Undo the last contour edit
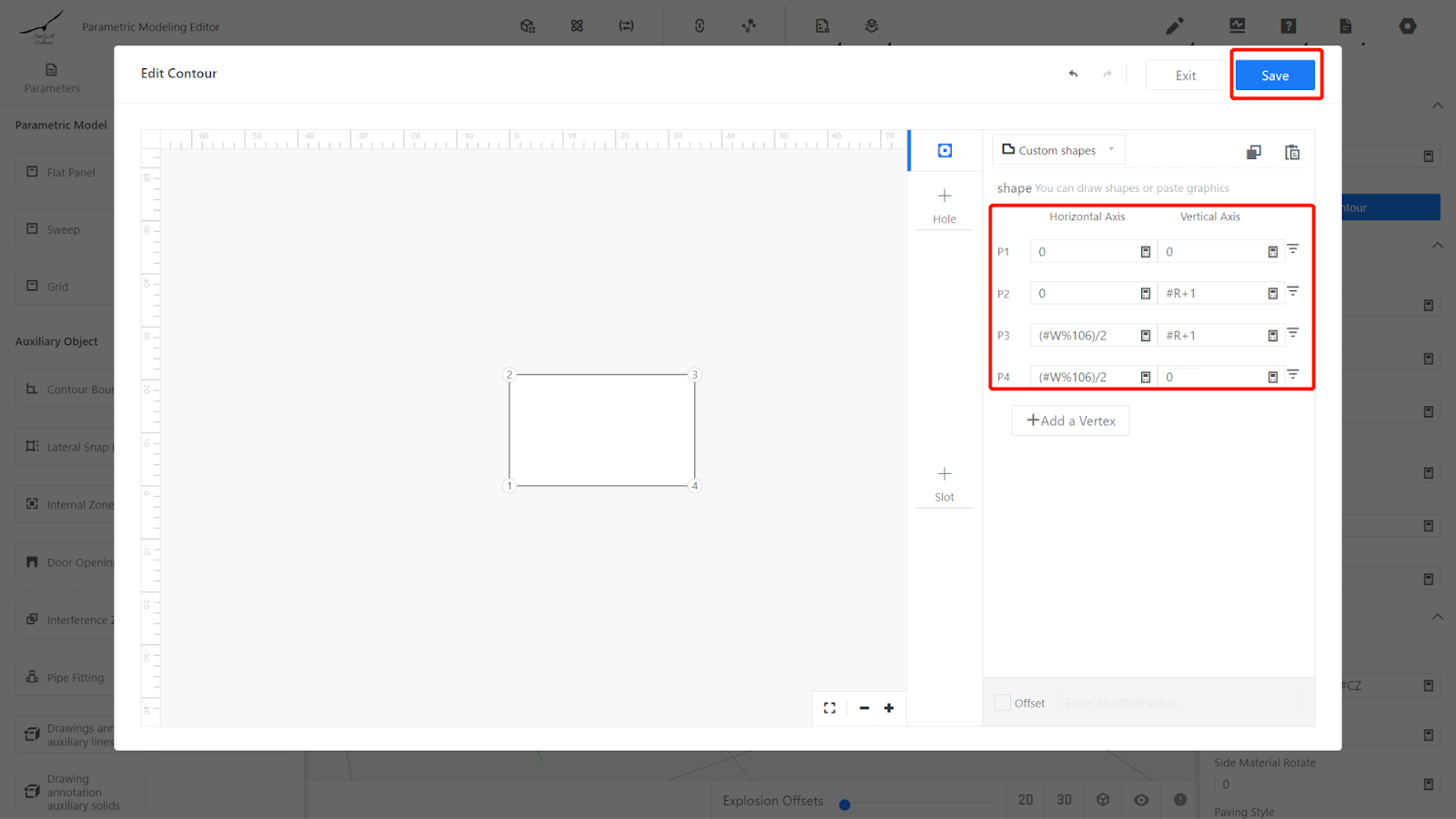Viewport: 1456px width, 819px height. (x=1073, y=75)
